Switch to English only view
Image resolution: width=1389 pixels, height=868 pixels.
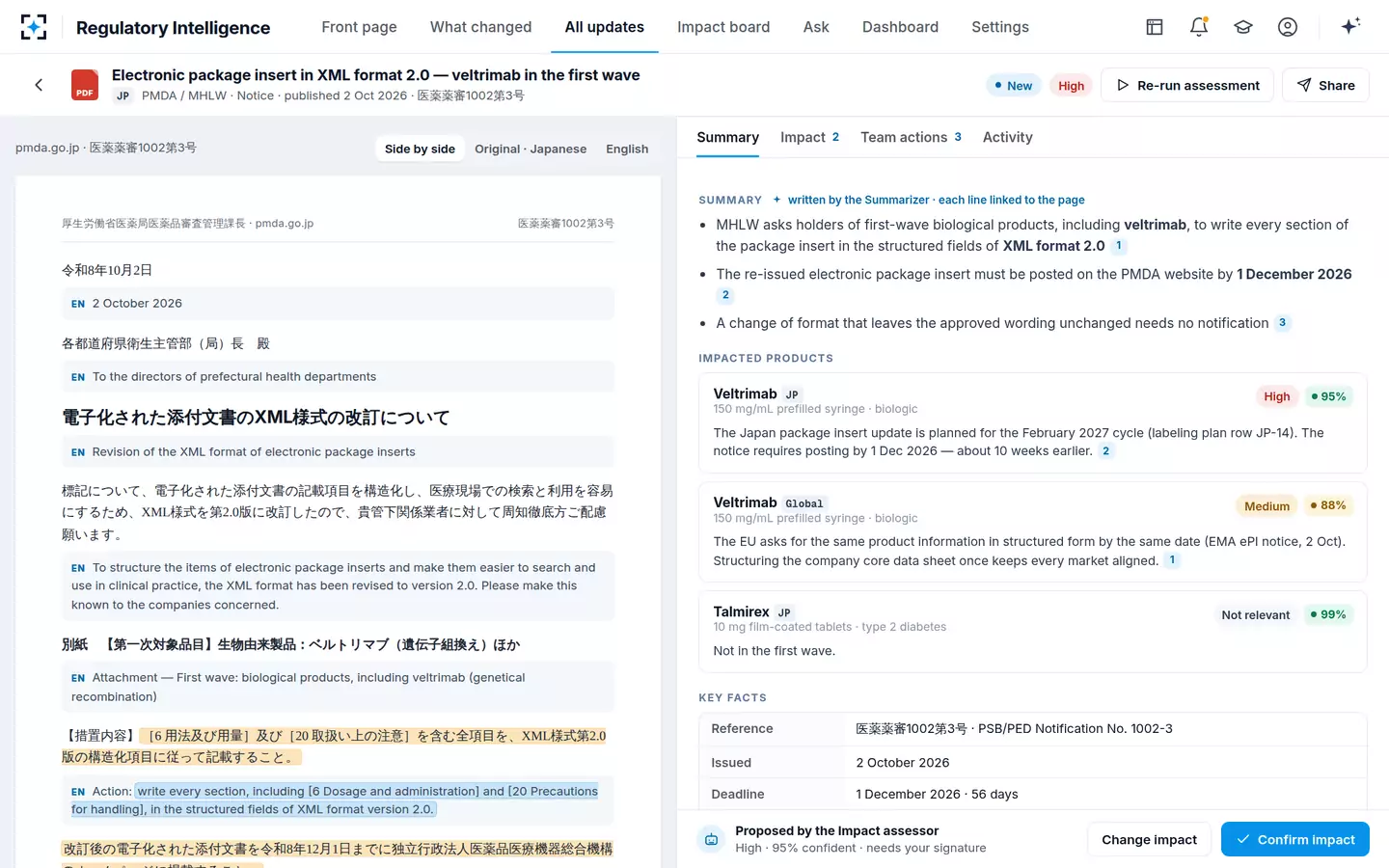(627, 149)
